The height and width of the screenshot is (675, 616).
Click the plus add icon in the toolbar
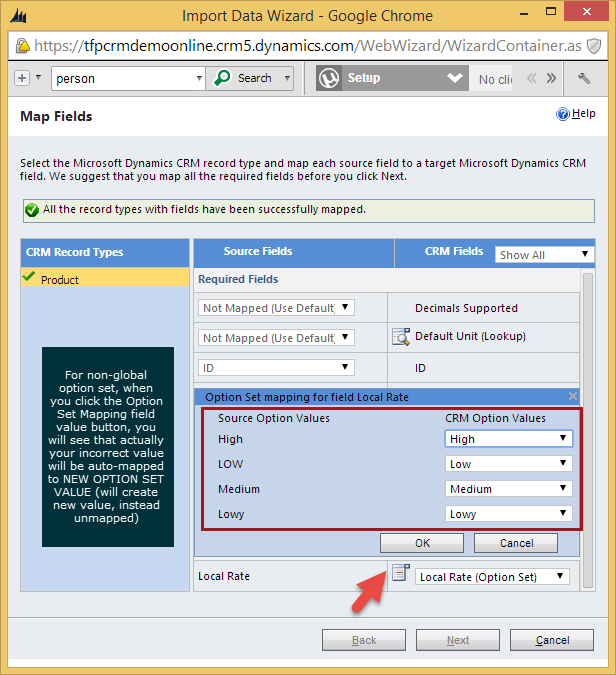(x=22, y=78)
